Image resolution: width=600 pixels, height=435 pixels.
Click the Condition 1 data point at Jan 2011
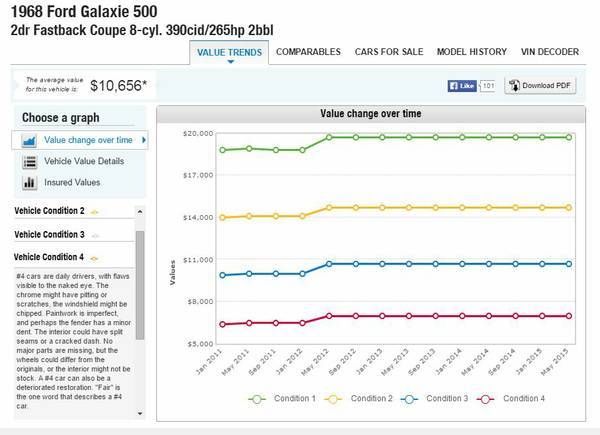point(222,150)
